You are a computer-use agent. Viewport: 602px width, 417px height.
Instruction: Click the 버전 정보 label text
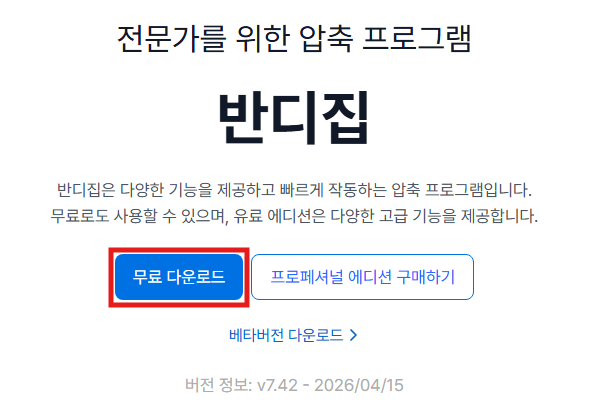pos(218,385)
